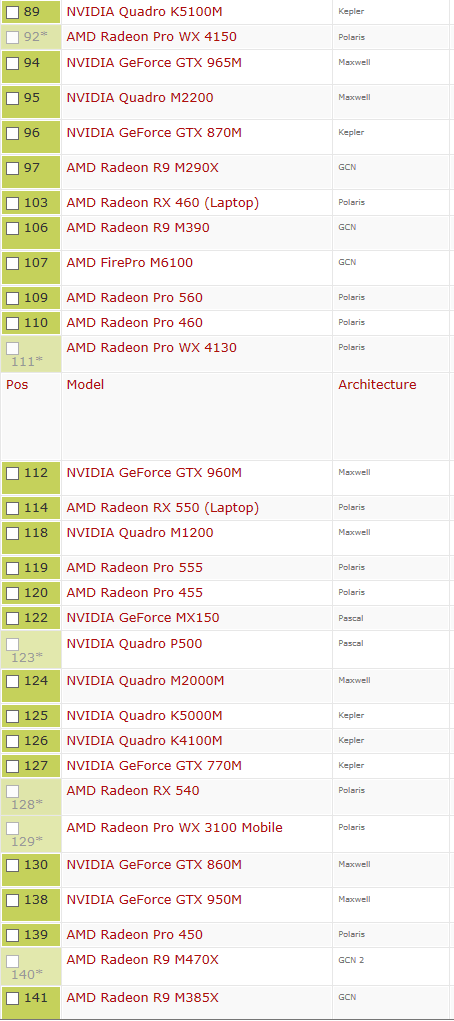View AMD FirePro M6100 details
This screenshot has height=1021, width=454.
click(x=130, y=263)
